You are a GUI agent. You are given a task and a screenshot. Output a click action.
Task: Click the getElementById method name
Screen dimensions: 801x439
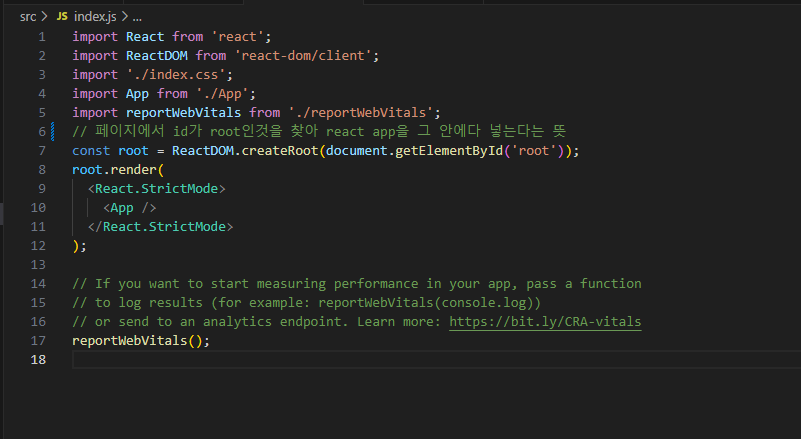[x=450, y=151]
